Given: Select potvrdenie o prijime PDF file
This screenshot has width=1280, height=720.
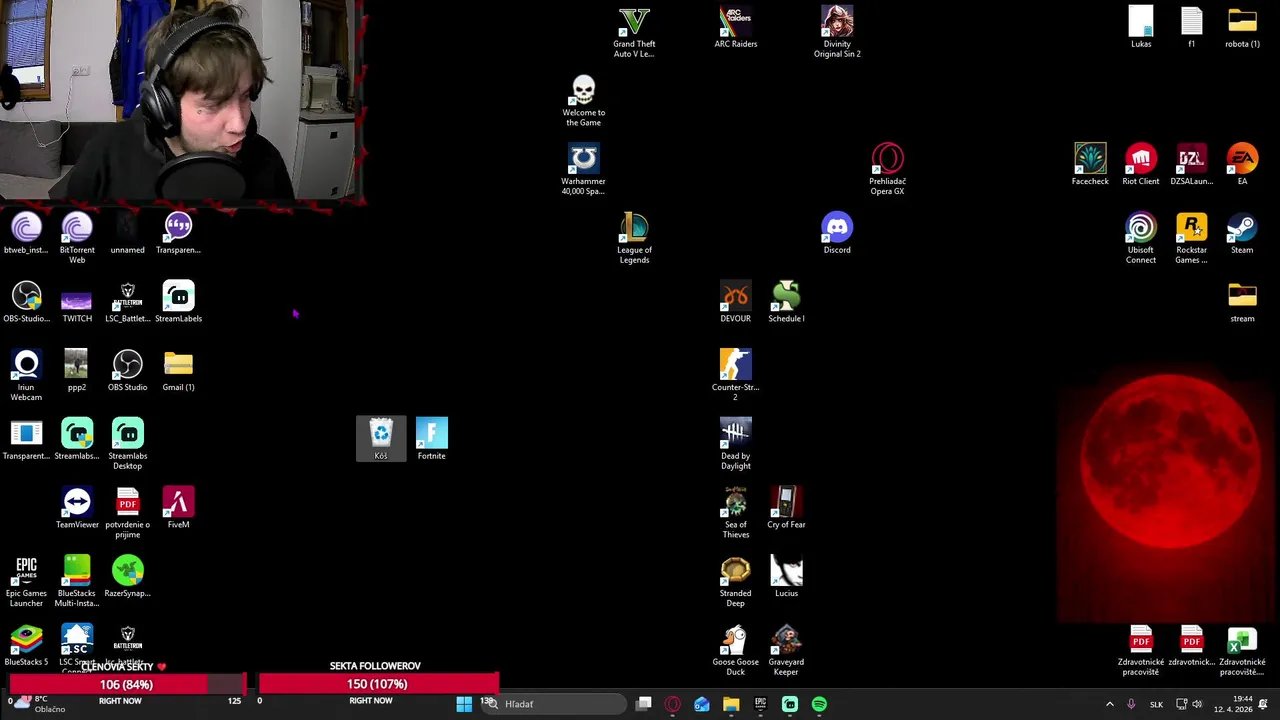Looking at the screenshot, I should [x=127, y=513].
